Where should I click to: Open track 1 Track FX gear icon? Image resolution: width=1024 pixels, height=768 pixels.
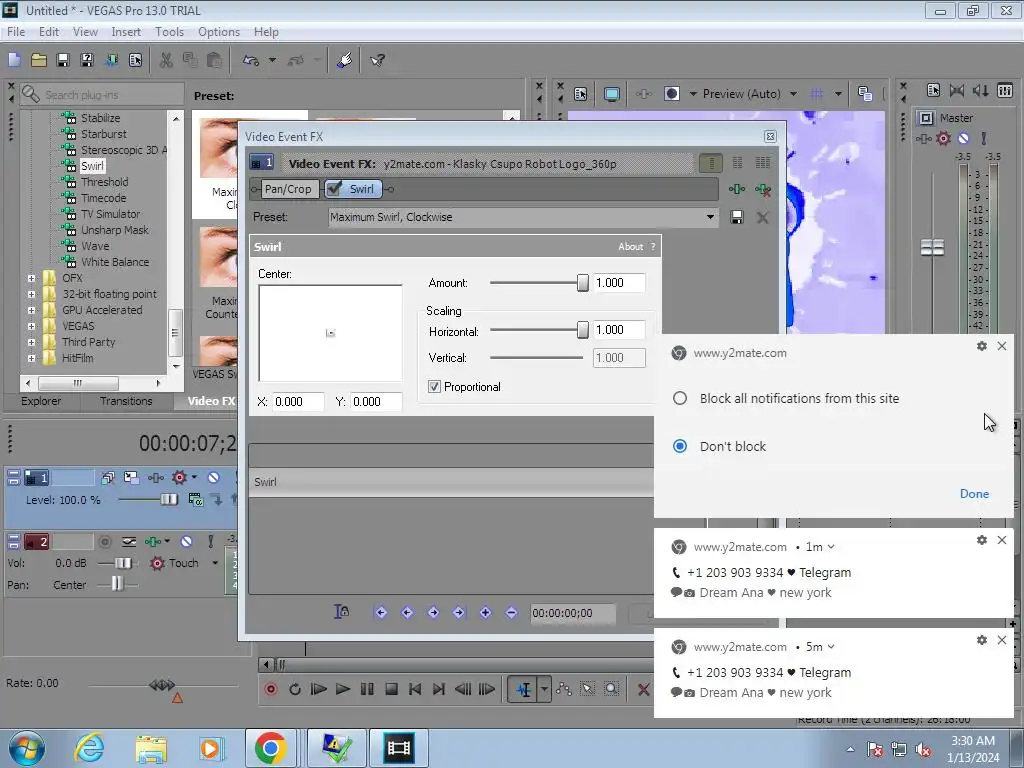point(180,477)
